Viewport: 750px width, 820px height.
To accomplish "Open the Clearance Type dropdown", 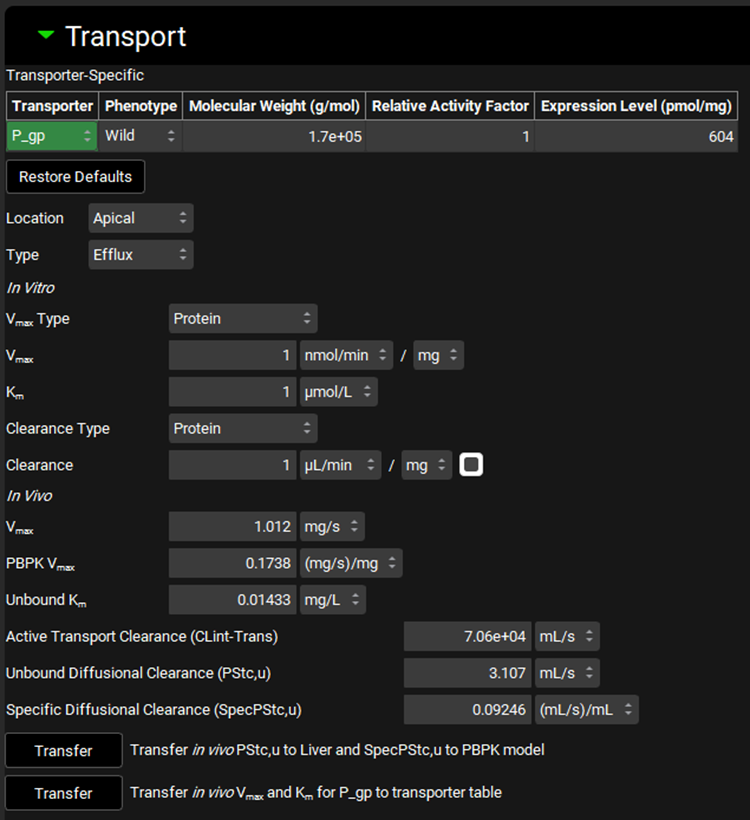I will pos(242,428).
